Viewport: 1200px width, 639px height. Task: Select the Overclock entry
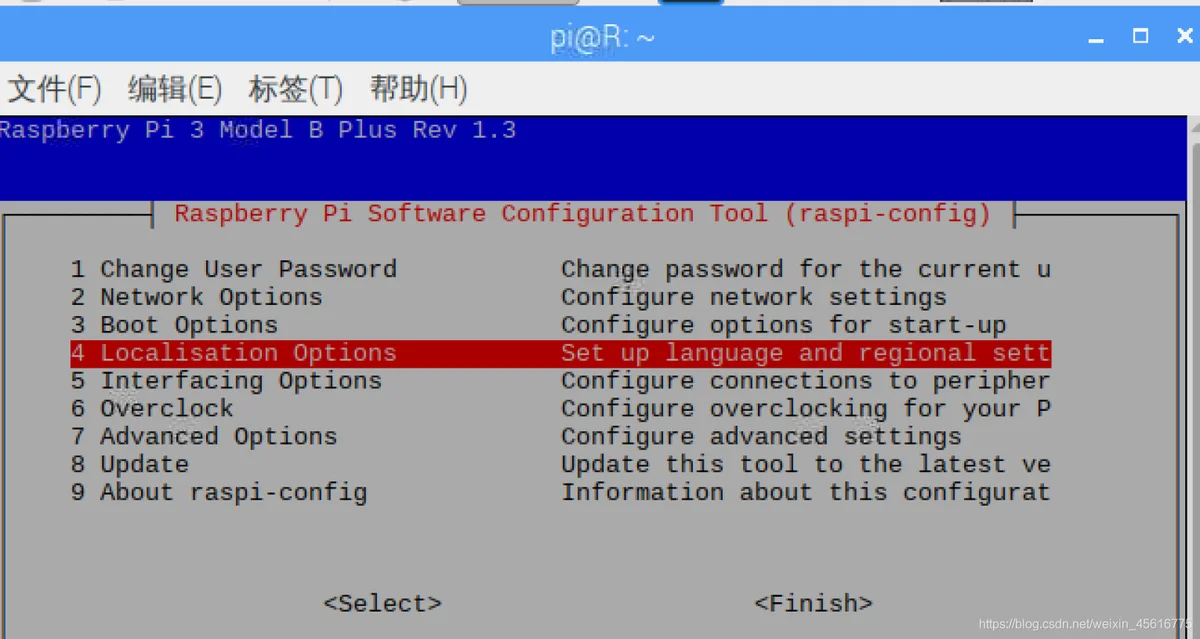click(x=560, y=409)
